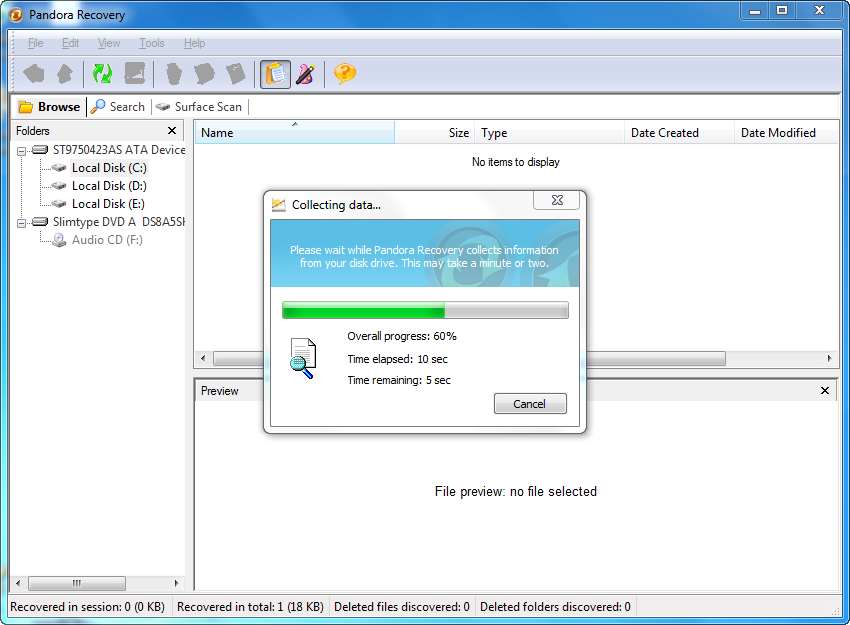
Task: Click the Folders panel right scroll arrow
Action: [x=176, y=583]
